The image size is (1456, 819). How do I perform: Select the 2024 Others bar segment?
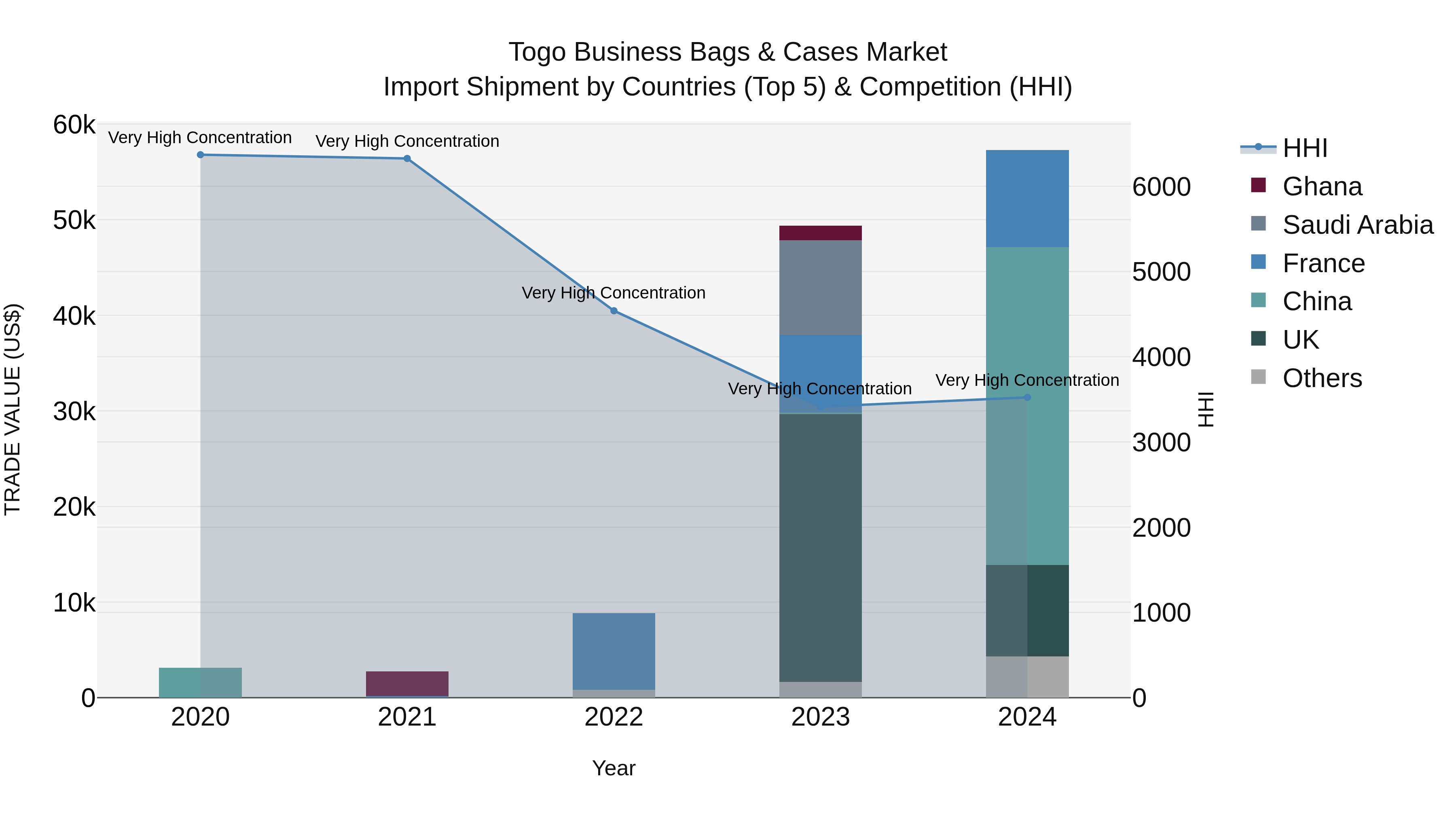point(1028,677)
